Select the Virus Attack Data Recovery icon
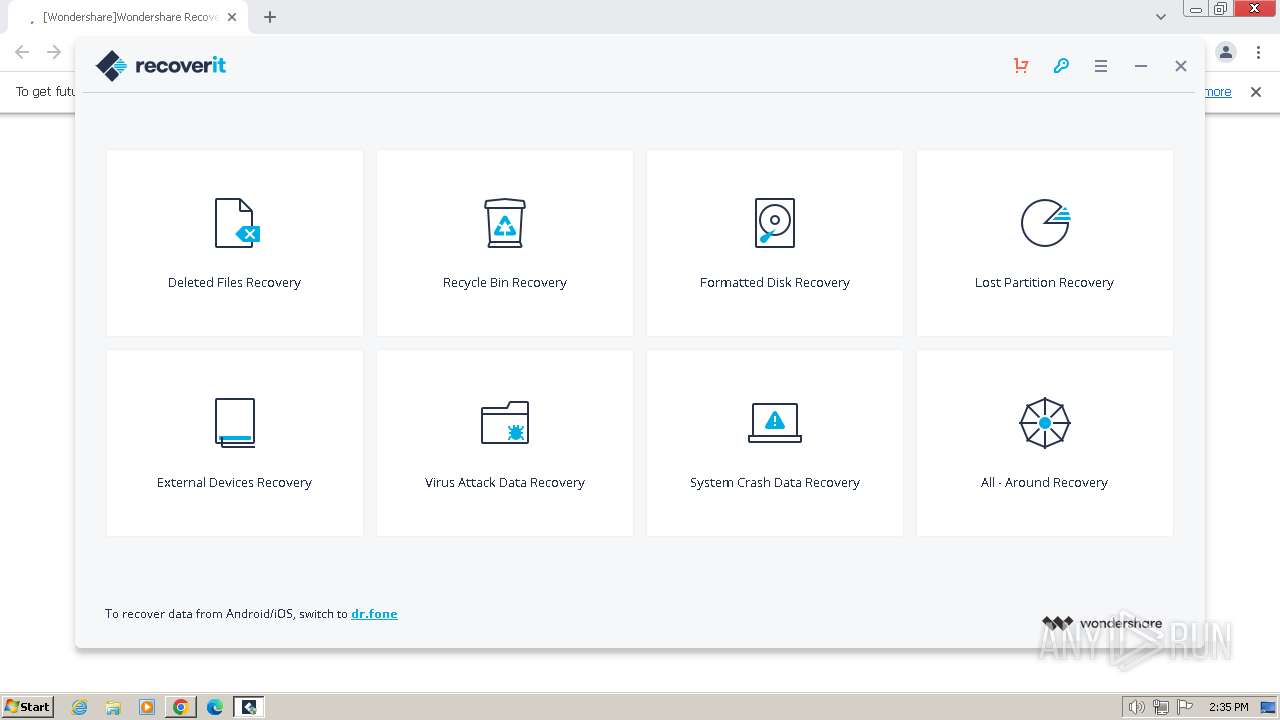1280x720 pixels. click(505, 422)
